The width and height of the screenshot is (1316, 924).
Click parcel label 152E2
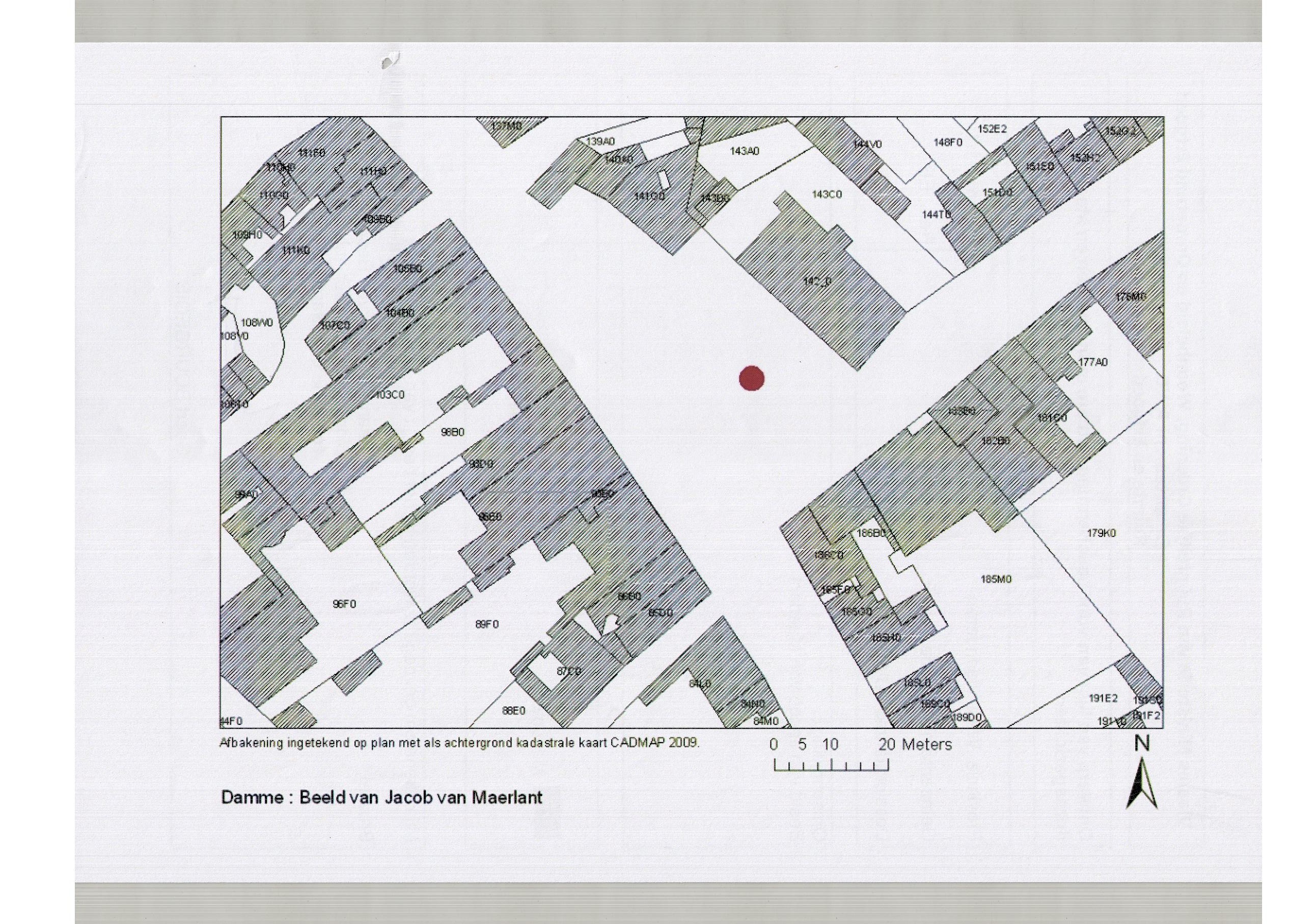pyautogui.click(x=992, y=129)
